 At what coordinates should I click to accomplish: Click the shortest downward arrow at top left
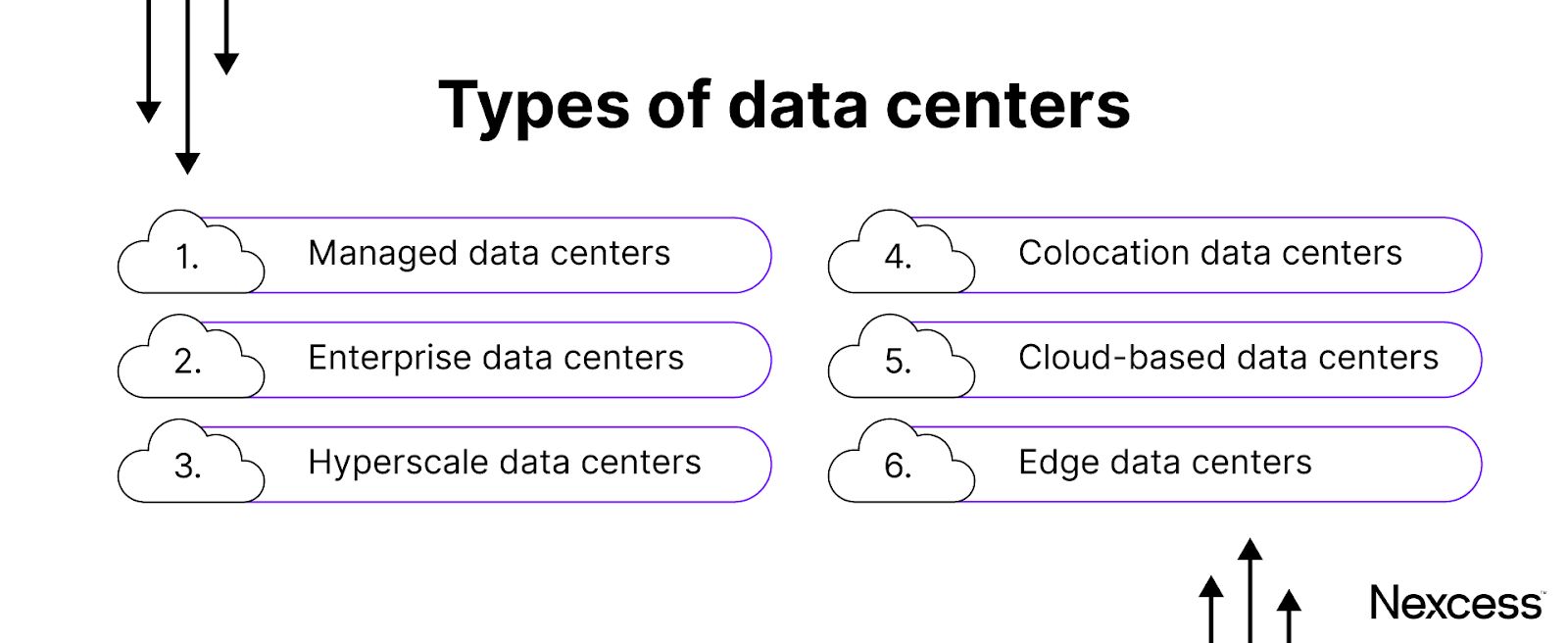pos(226,37)
